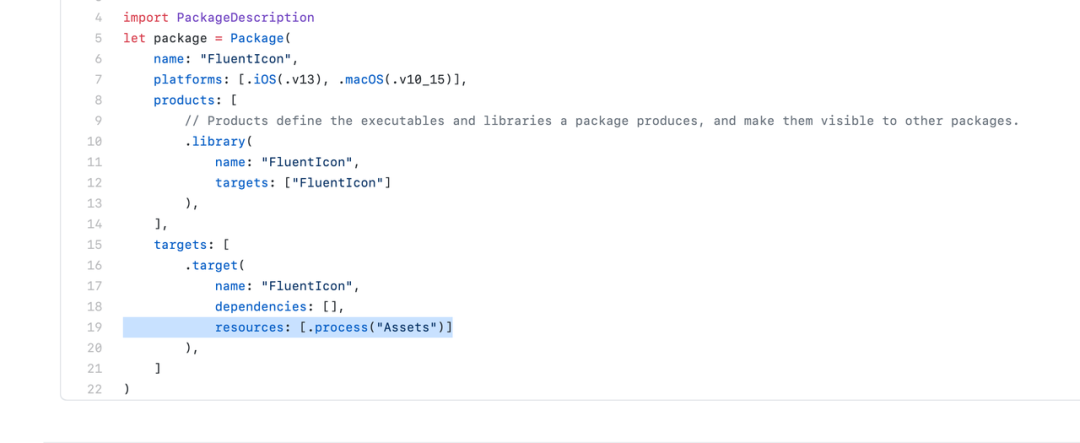Click line number 22
This screenshot has height=443, width=1080.
[x=94, y=390]
